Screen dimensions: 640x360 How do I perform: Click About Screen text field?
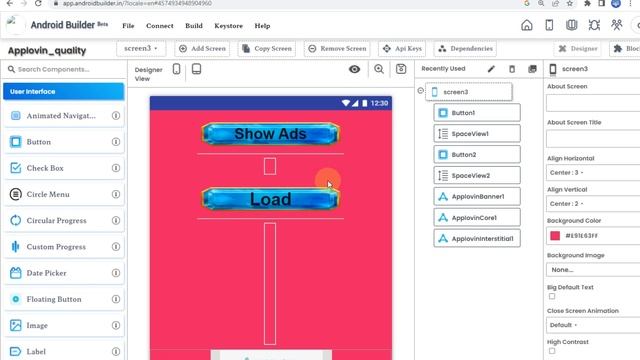pyautogui.click(x=593, y=103)
